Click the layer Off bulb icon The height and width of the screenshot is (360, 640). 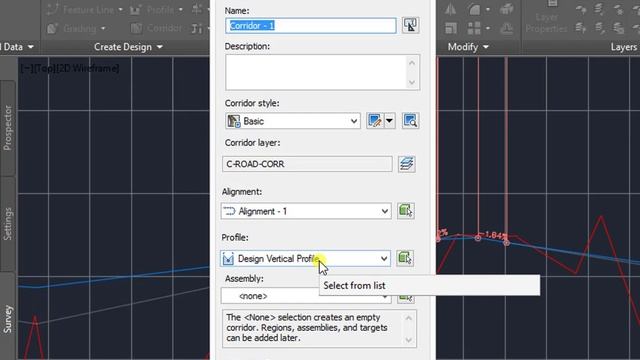point(581,10)
